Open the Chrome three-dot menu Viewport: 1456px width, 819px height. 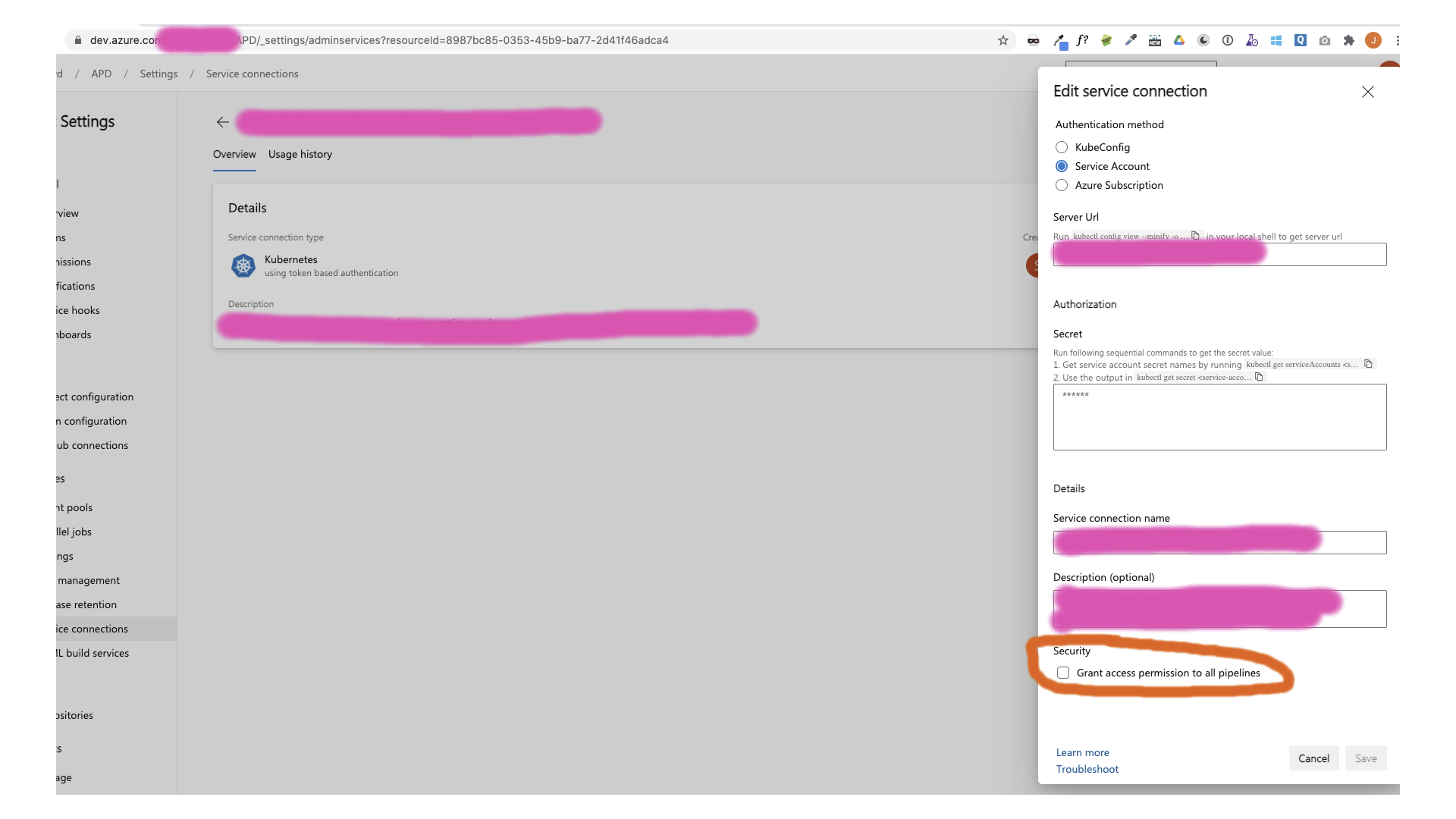click(x=1397, y=40)
